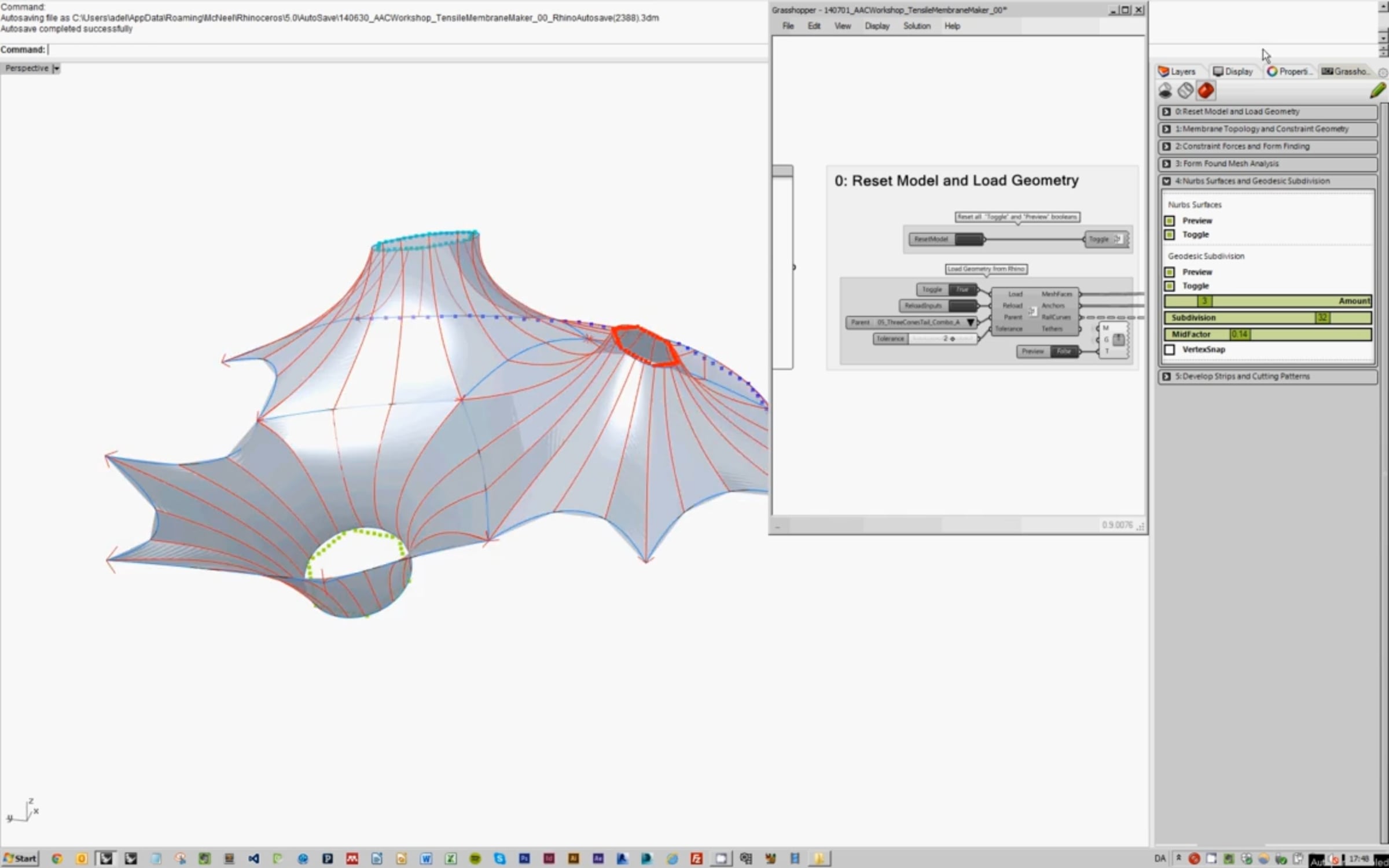Toggle Nurbs Surfaces Preview checkbox
The width and height of the screenshot is (1389, 868).
pyautogui.click(x=1170, y=220)
